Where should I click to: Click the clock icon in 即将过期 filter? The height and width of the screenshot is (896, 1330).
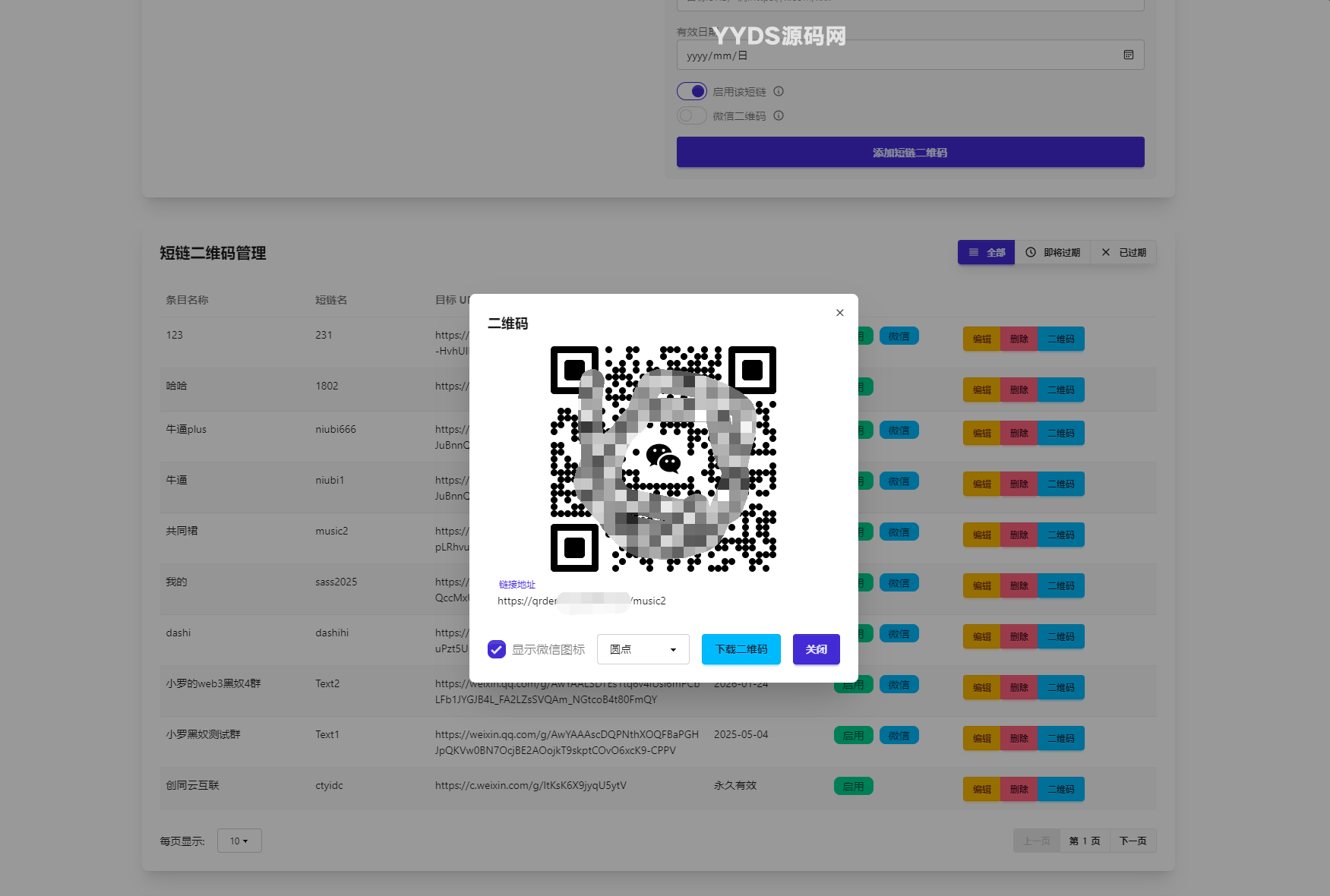coord(1031,252)
